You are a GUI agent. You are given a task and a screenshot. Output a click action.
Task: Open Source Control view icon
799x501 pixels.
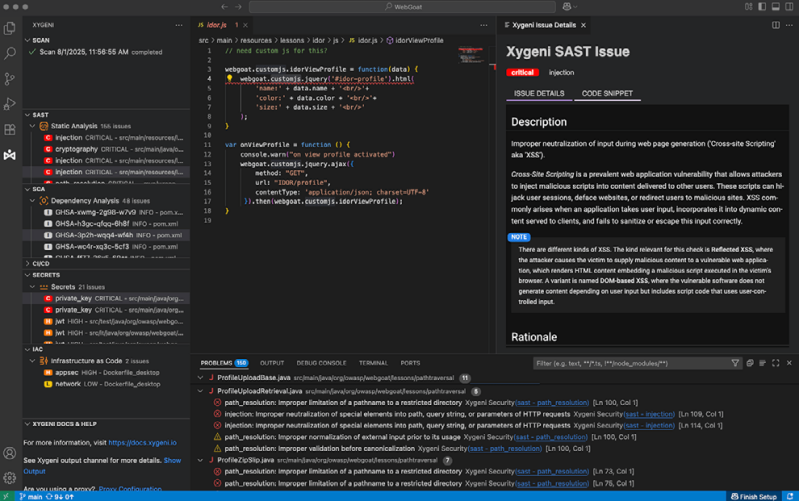10,79
